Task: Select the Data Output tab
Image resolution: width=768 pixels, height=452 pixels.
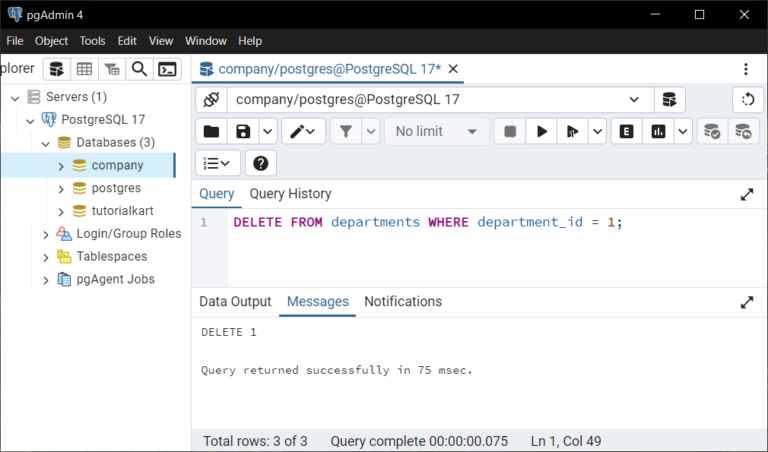Action: point(235,301)
